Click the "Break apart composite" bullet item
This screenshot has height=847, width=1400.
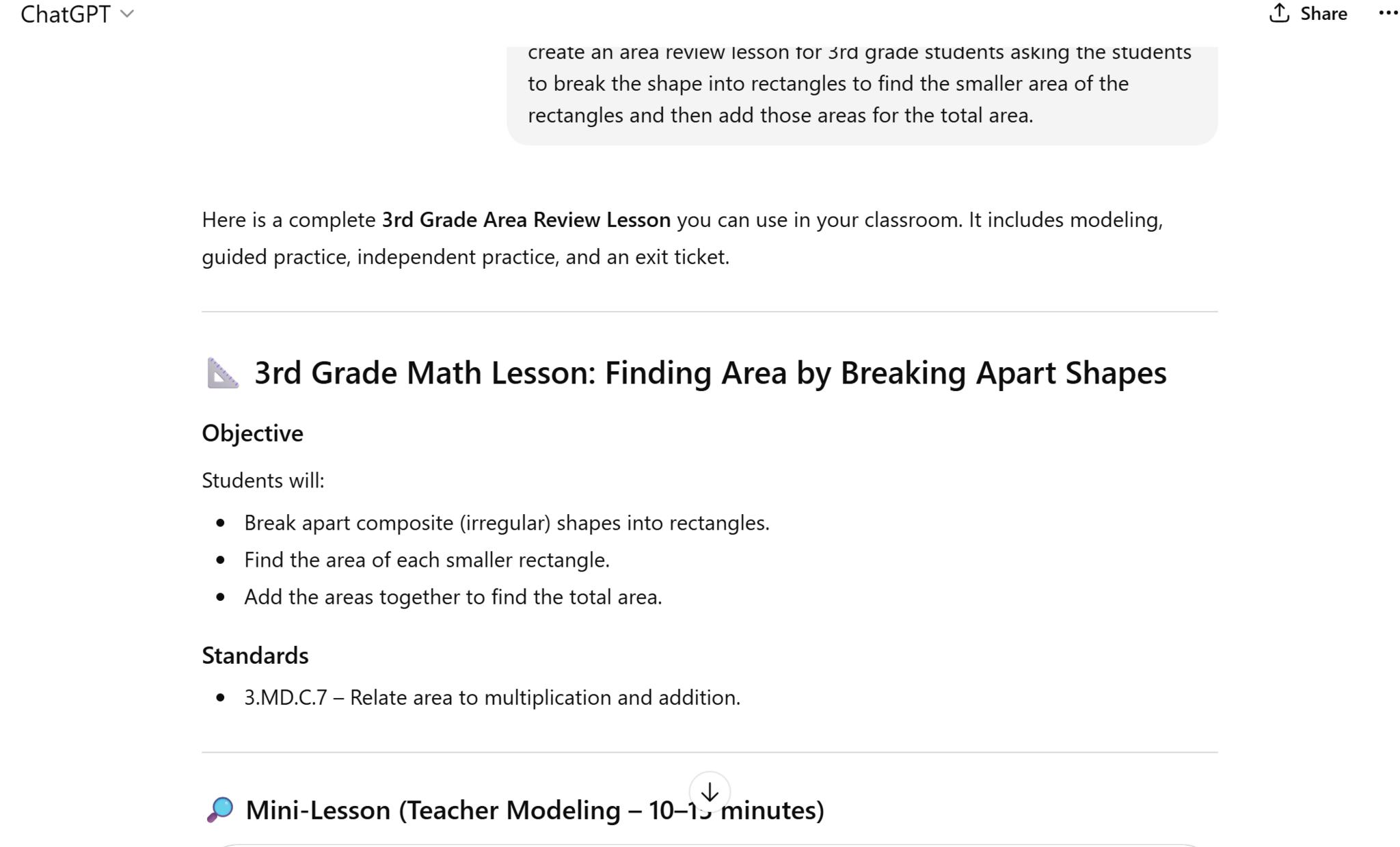(x=507, y=523)
